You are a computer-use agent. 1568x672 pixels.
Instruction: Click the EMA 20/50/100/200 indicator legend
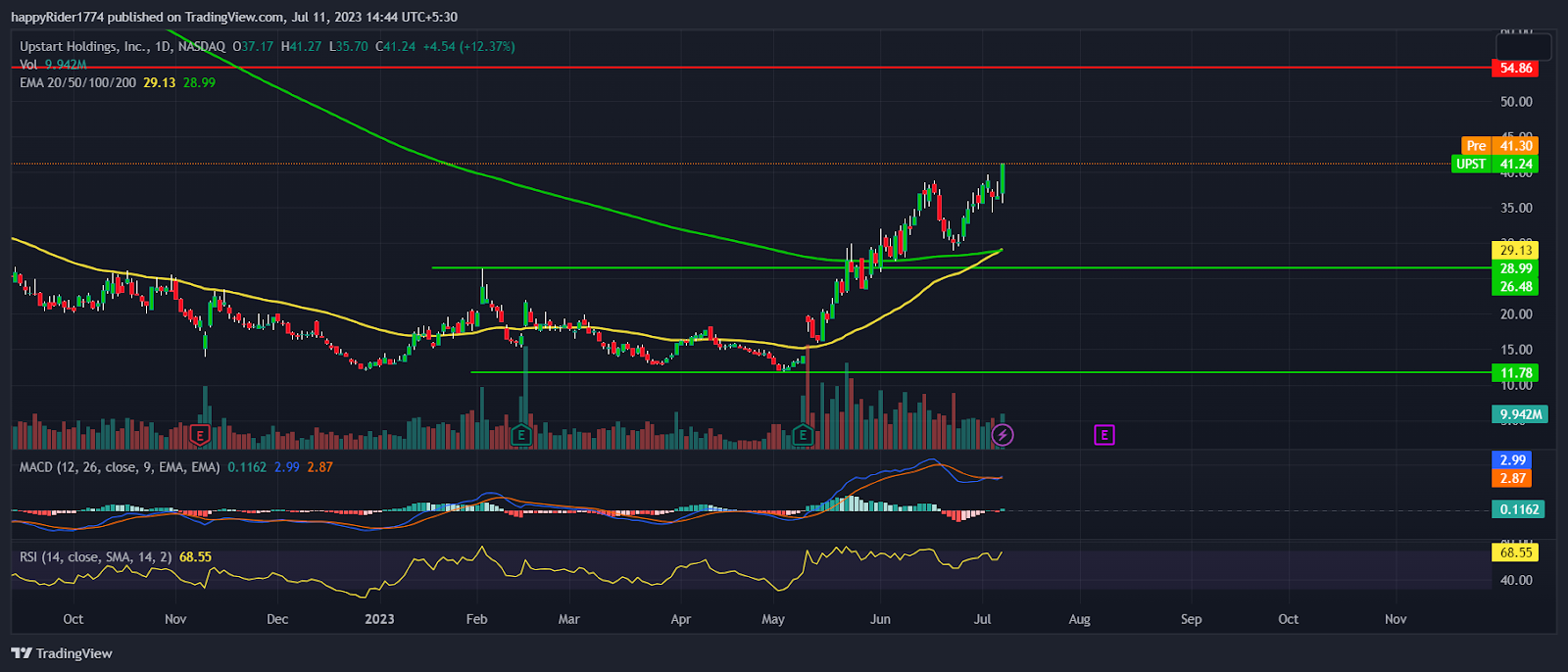point(78,82)
